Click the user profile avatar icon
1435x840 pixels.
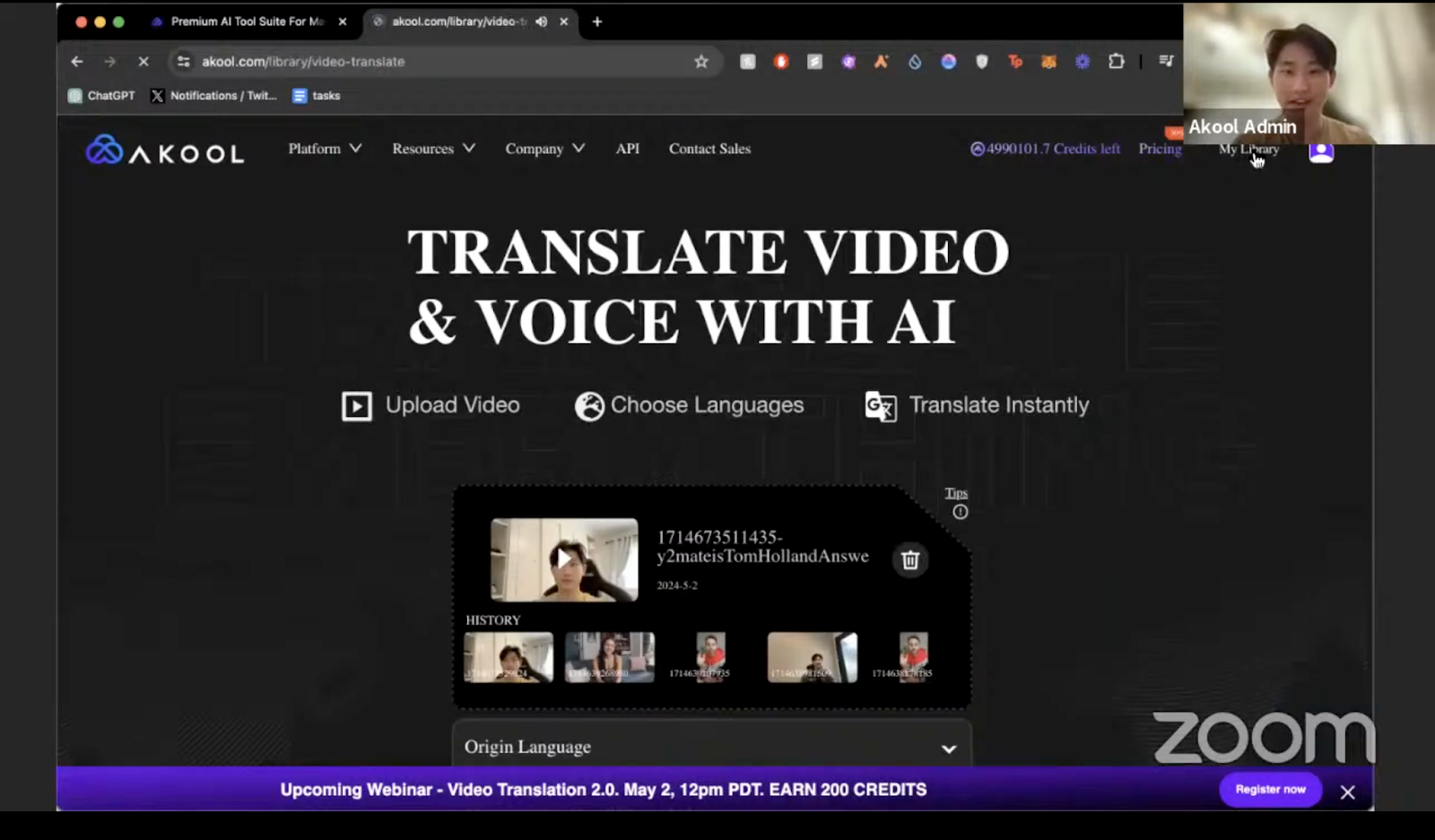(x=1321, y=152)
